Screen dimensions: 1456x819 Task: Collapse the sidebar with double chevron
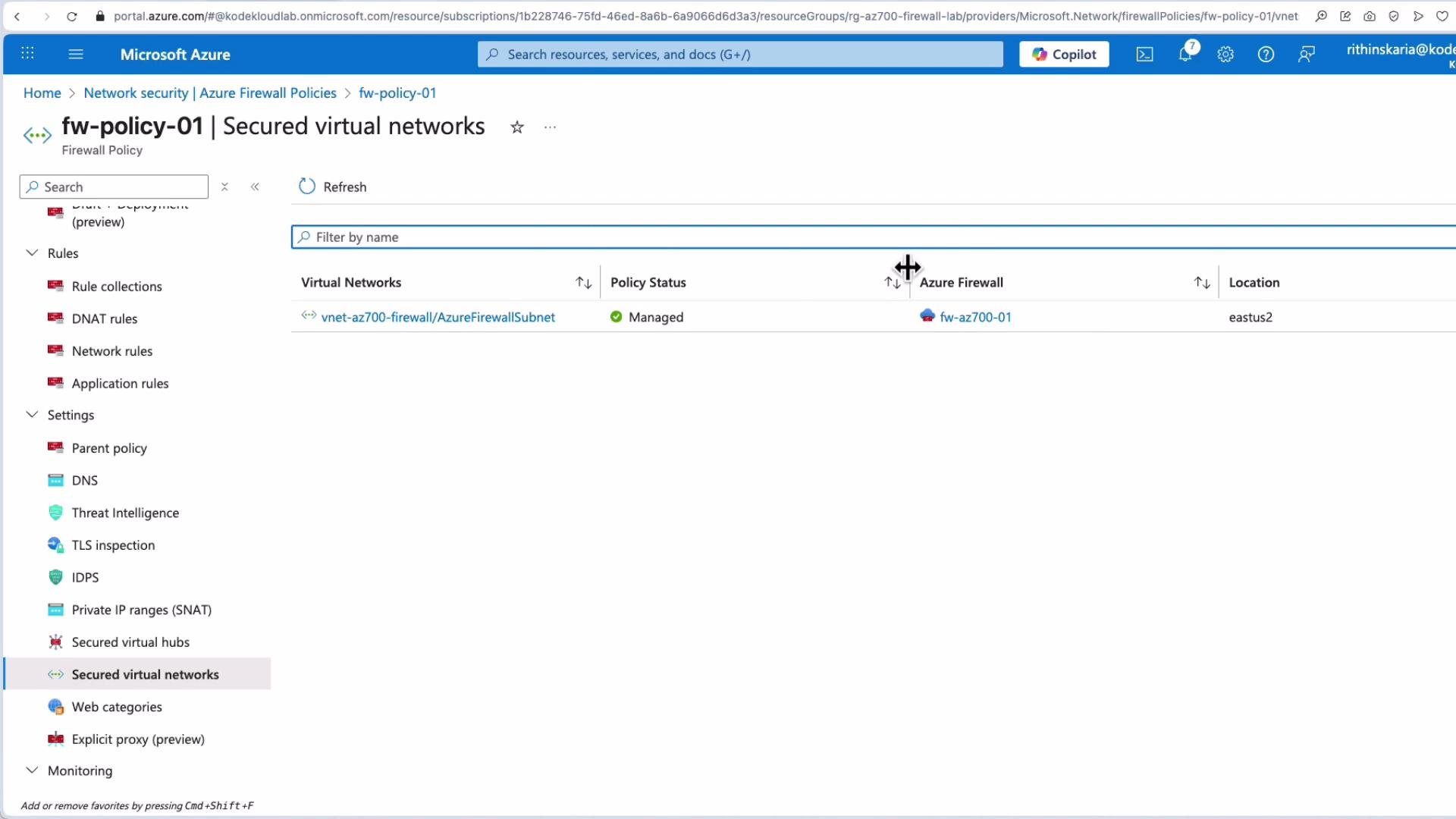(x=256, y=187)
